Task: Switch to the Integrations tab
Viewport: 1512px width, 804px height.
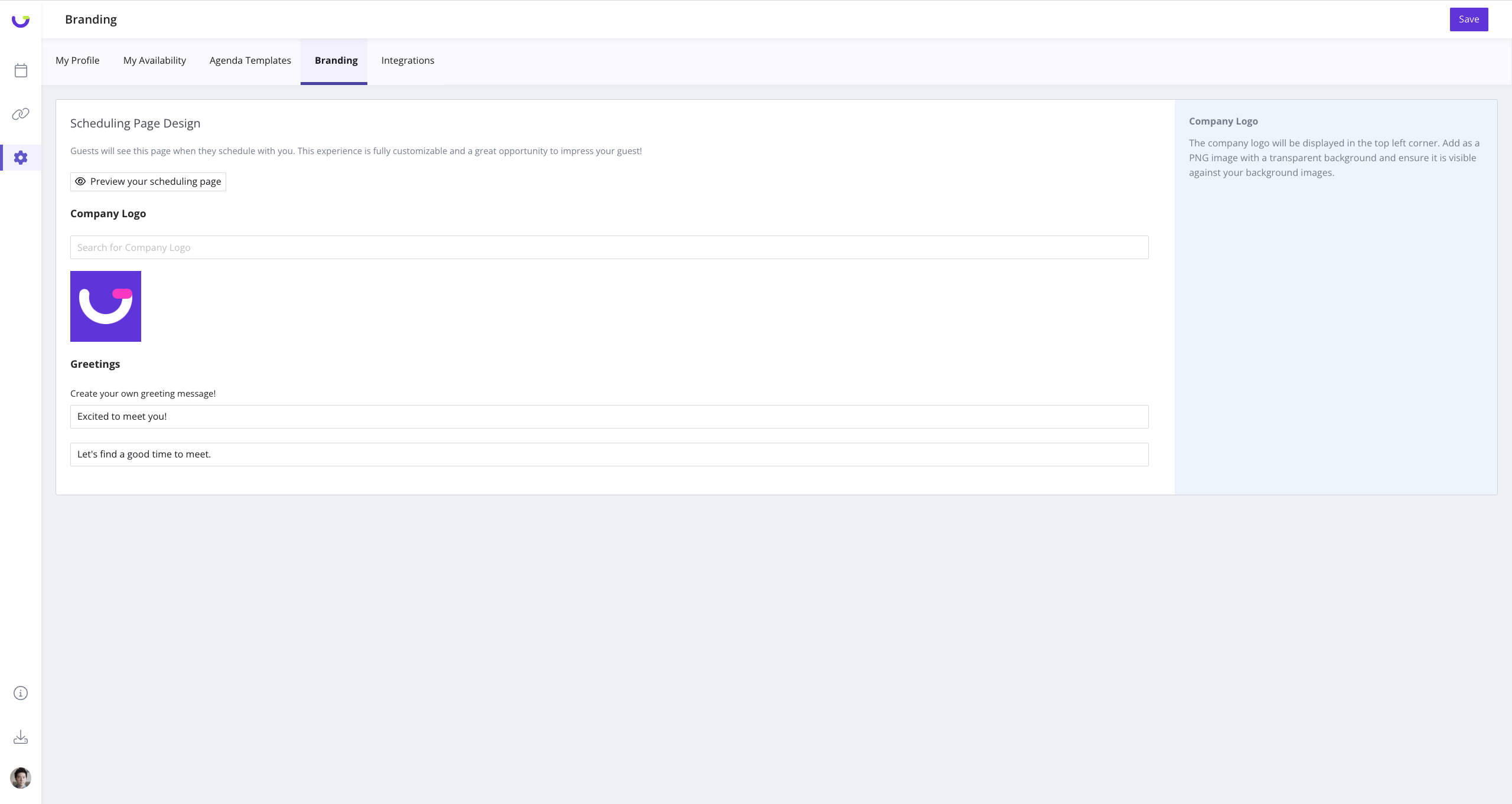Action: [x=408, y=60]
